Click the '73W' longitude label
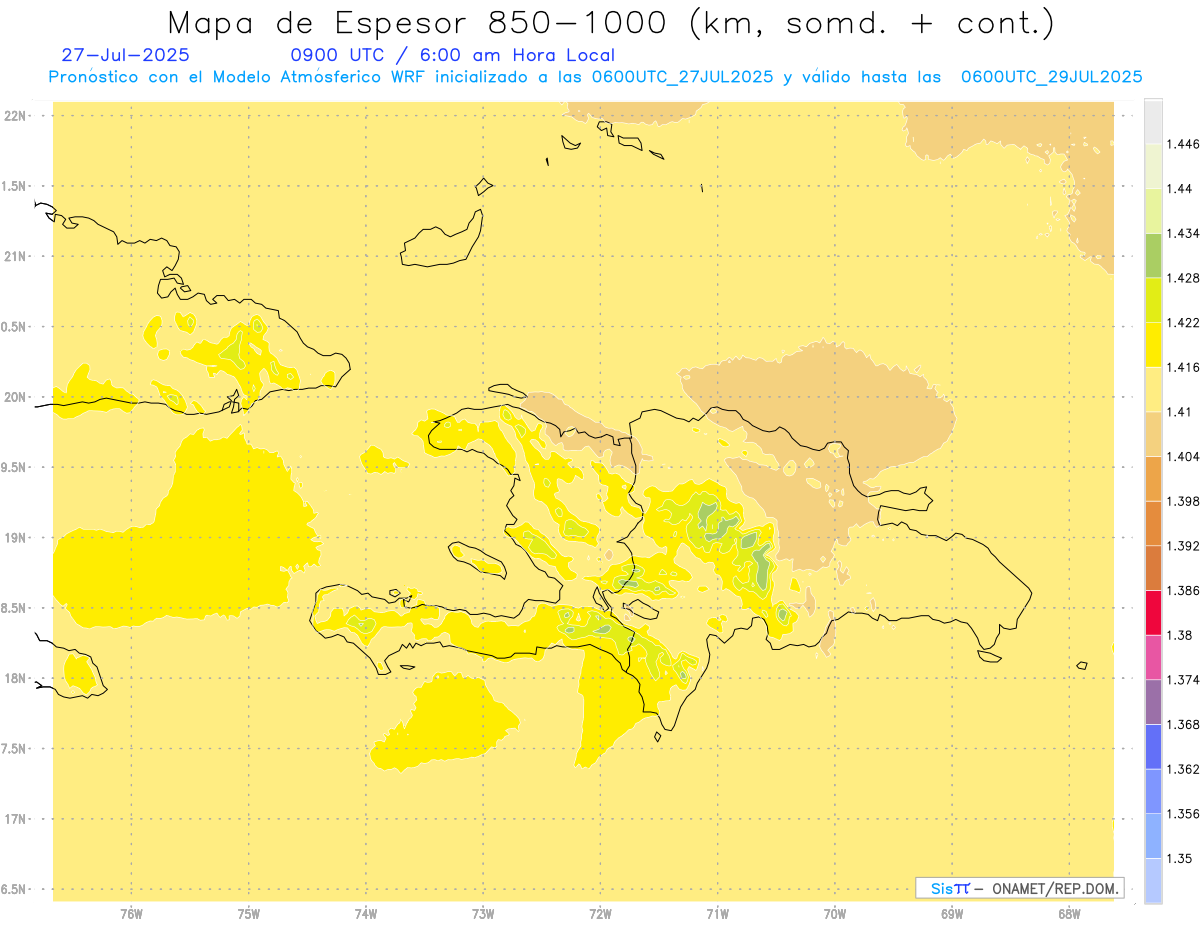This screenshot has height=927, width=1200. [x=483, y=914]
